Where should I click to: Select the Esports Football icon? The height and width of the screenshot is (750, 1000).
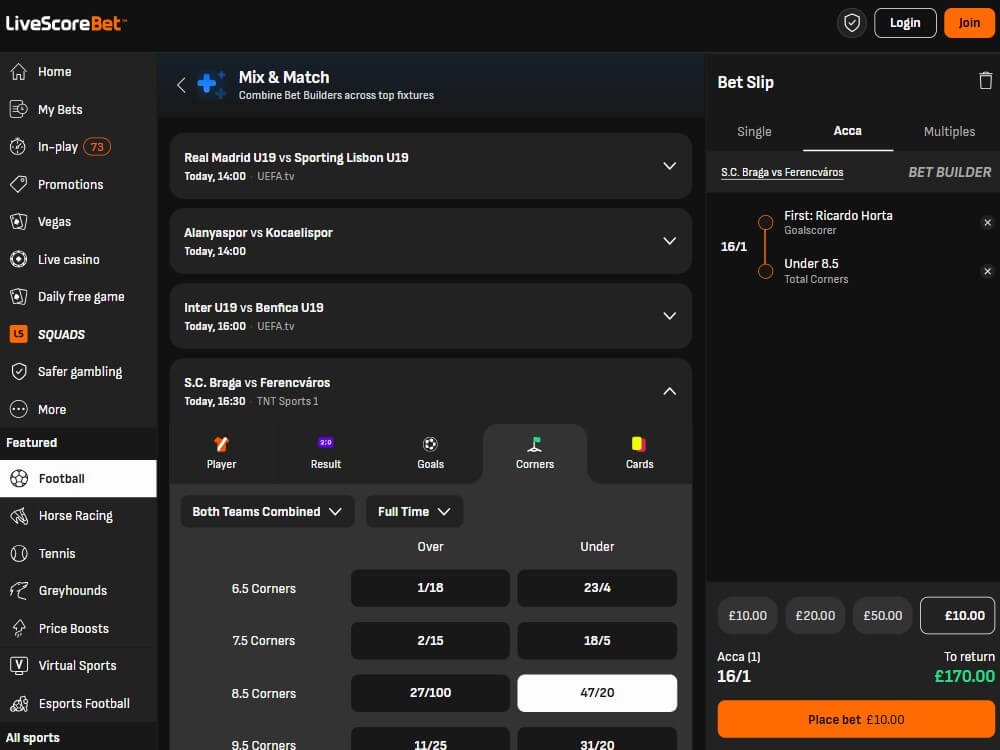[20, 703]
